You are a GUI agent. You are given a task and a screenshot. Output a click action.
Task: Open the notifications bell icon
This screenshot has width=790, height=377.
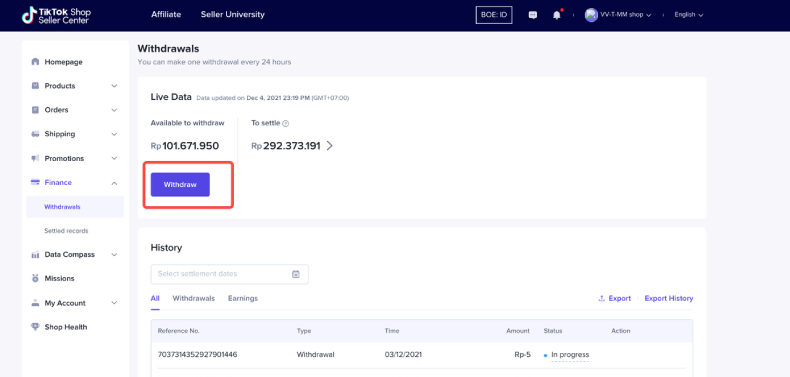pos(557,15)
